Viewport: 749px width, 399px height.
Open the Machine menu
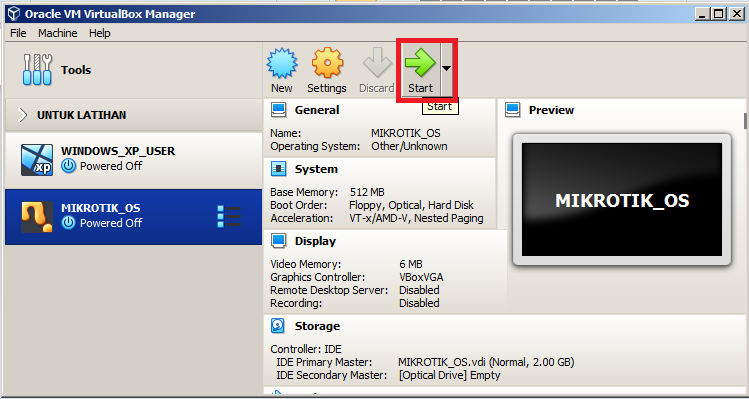point(57,33)
